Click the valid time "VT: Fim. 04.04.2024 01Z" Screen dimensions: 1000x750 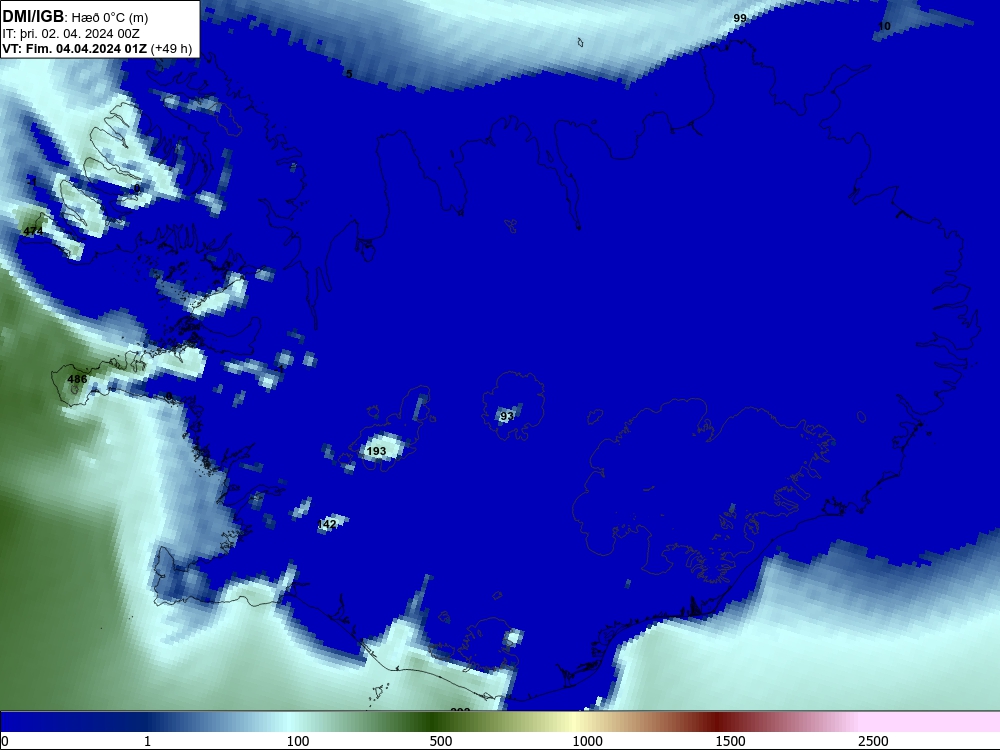[75, 49]
